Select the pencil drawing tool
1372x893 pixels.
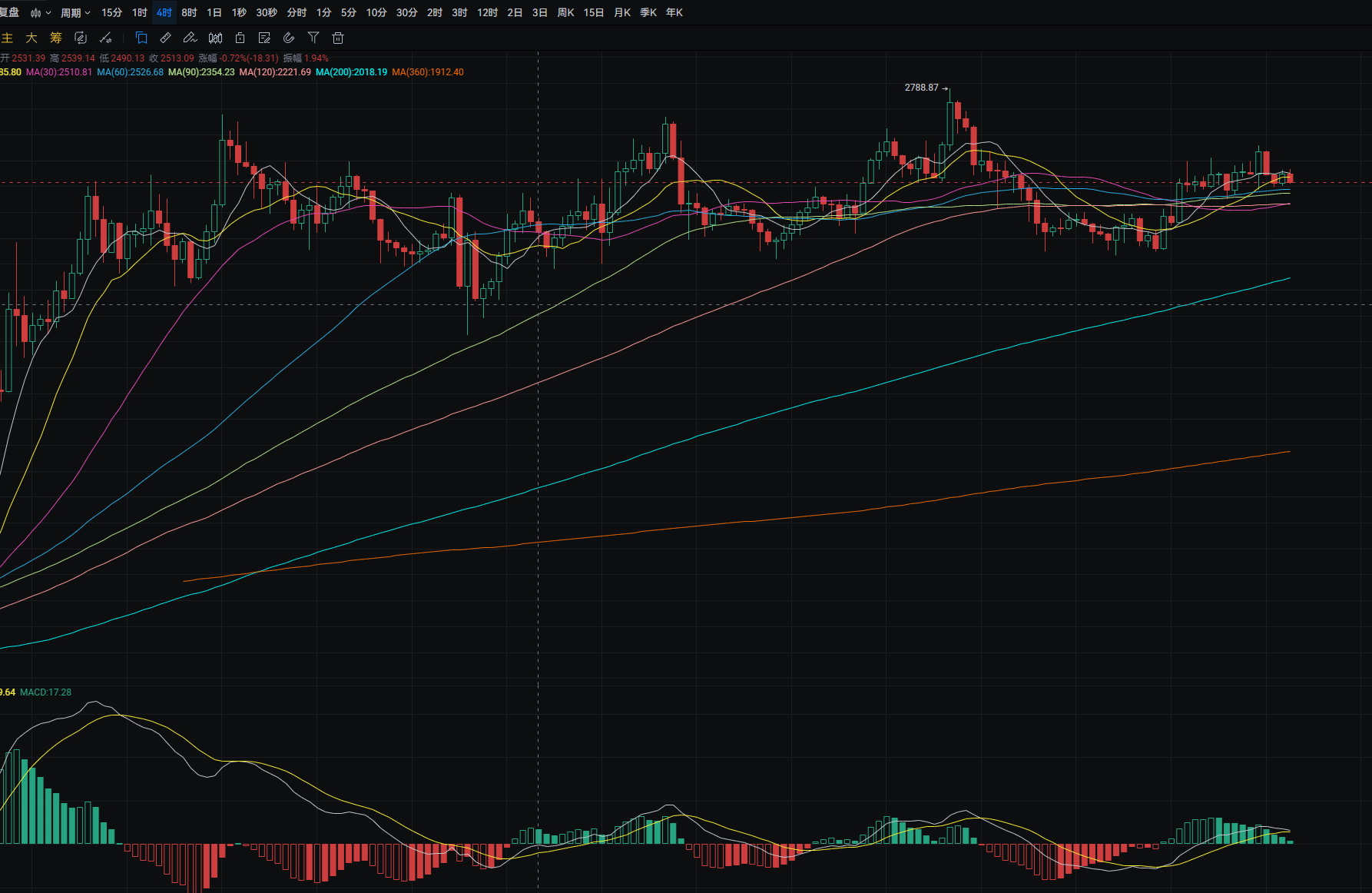191,38
